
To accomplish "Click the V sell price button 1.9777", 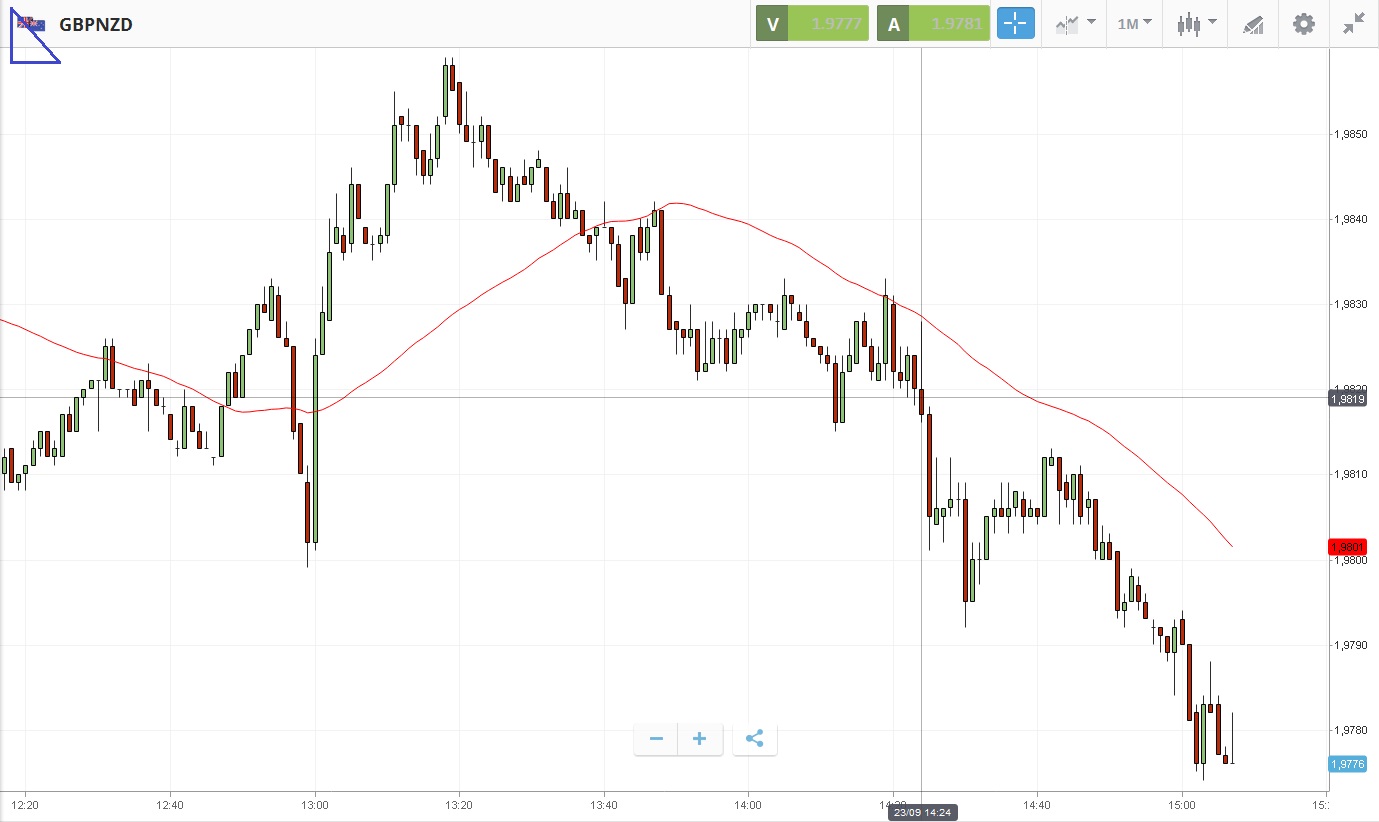I will [x=812, y=24].
